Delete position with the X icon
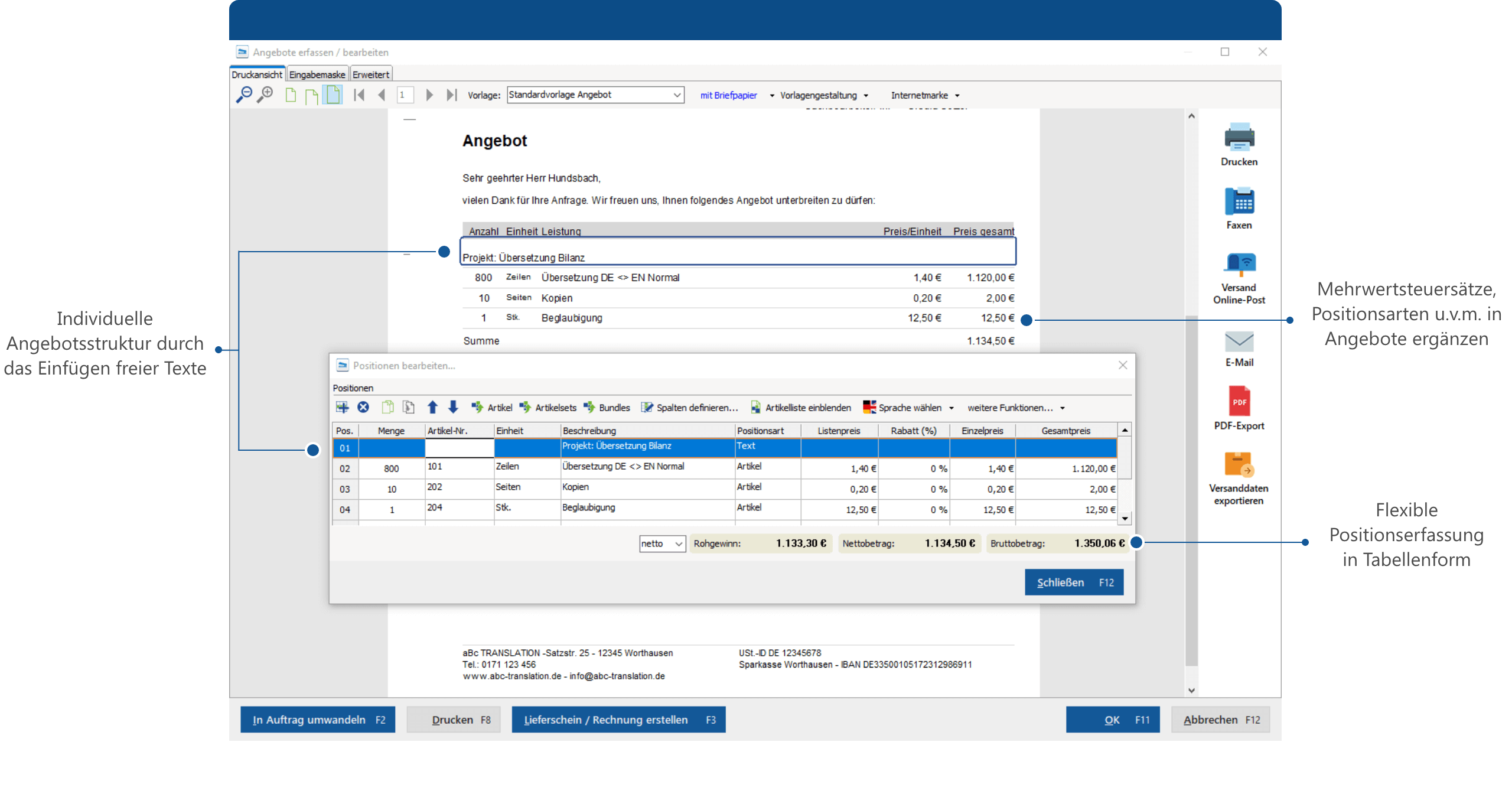The height and width of the screenshot is (807, 1512). (363, 408)
